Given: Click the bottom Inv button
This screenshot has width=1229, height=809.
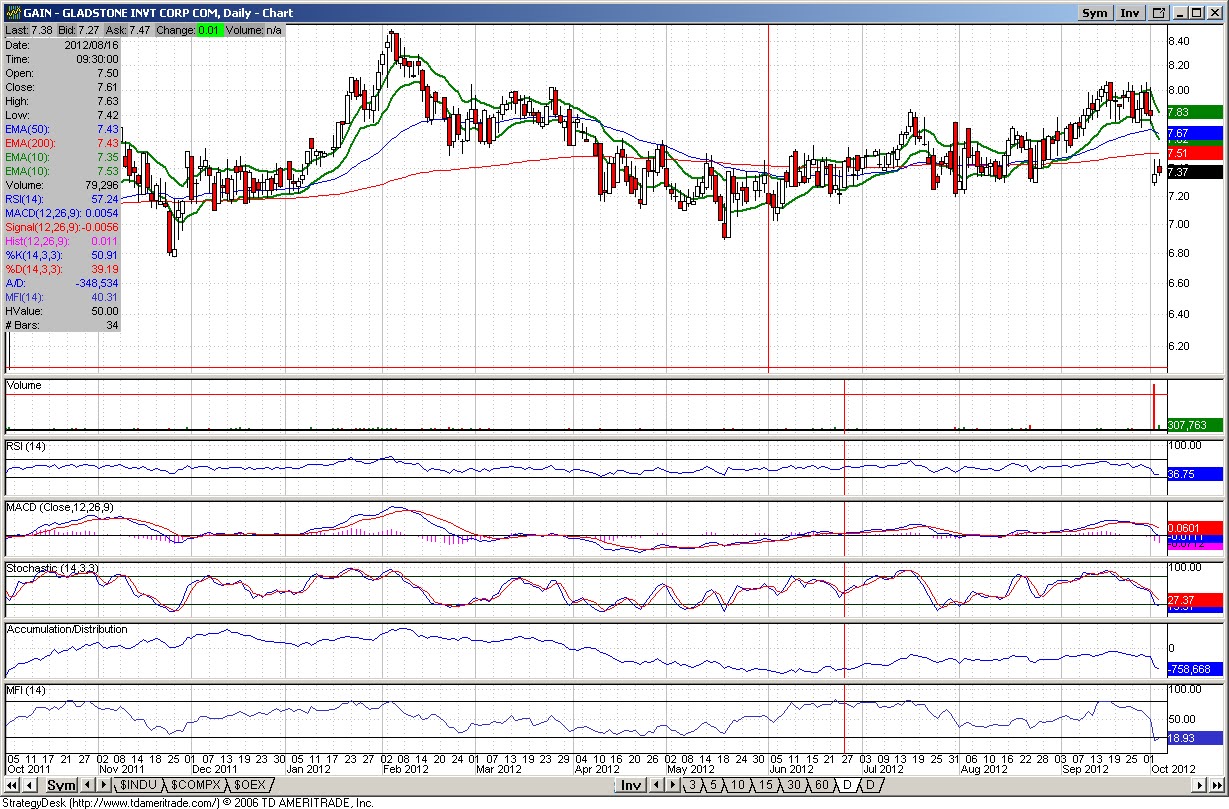Looking at the screenshot, I should point(631,785).
